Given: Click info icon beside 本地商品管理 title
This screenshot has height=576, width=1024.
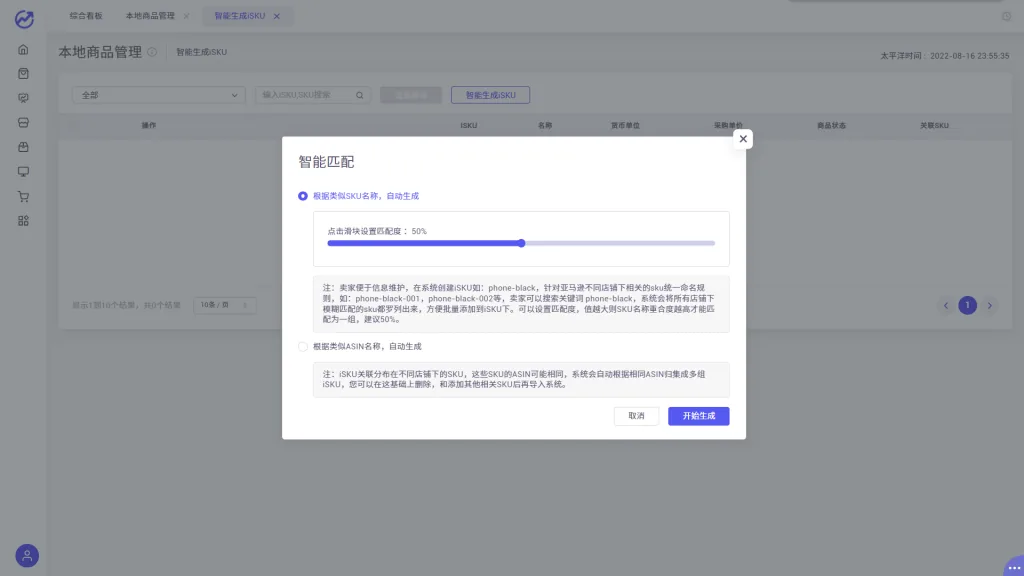Looking at the screenshot, I should tap(152, 52).
